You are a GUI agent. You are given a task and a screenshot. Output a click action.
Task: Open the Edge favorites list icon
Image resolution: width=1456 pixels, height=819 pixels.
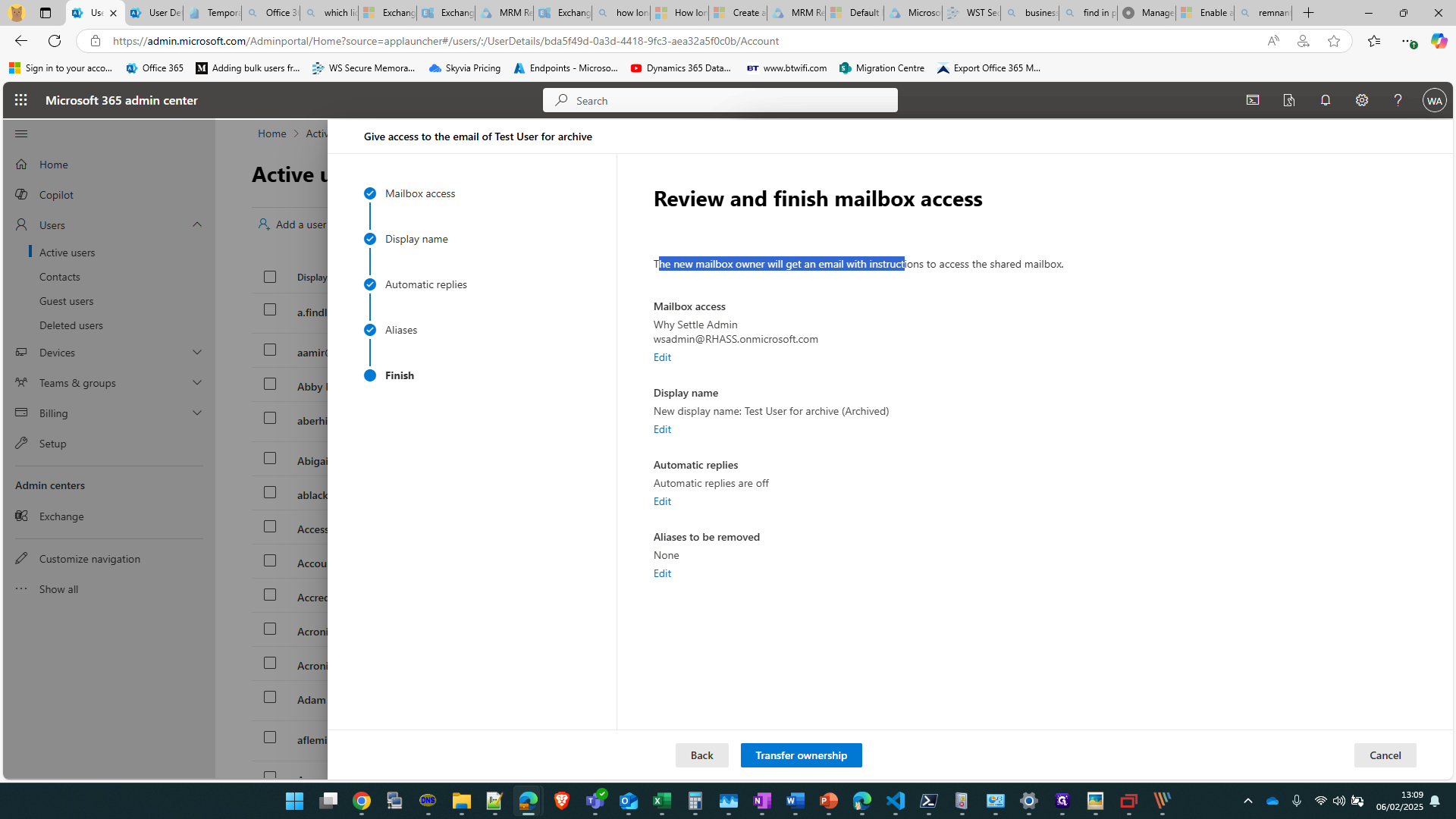(x=1373, y=41)
